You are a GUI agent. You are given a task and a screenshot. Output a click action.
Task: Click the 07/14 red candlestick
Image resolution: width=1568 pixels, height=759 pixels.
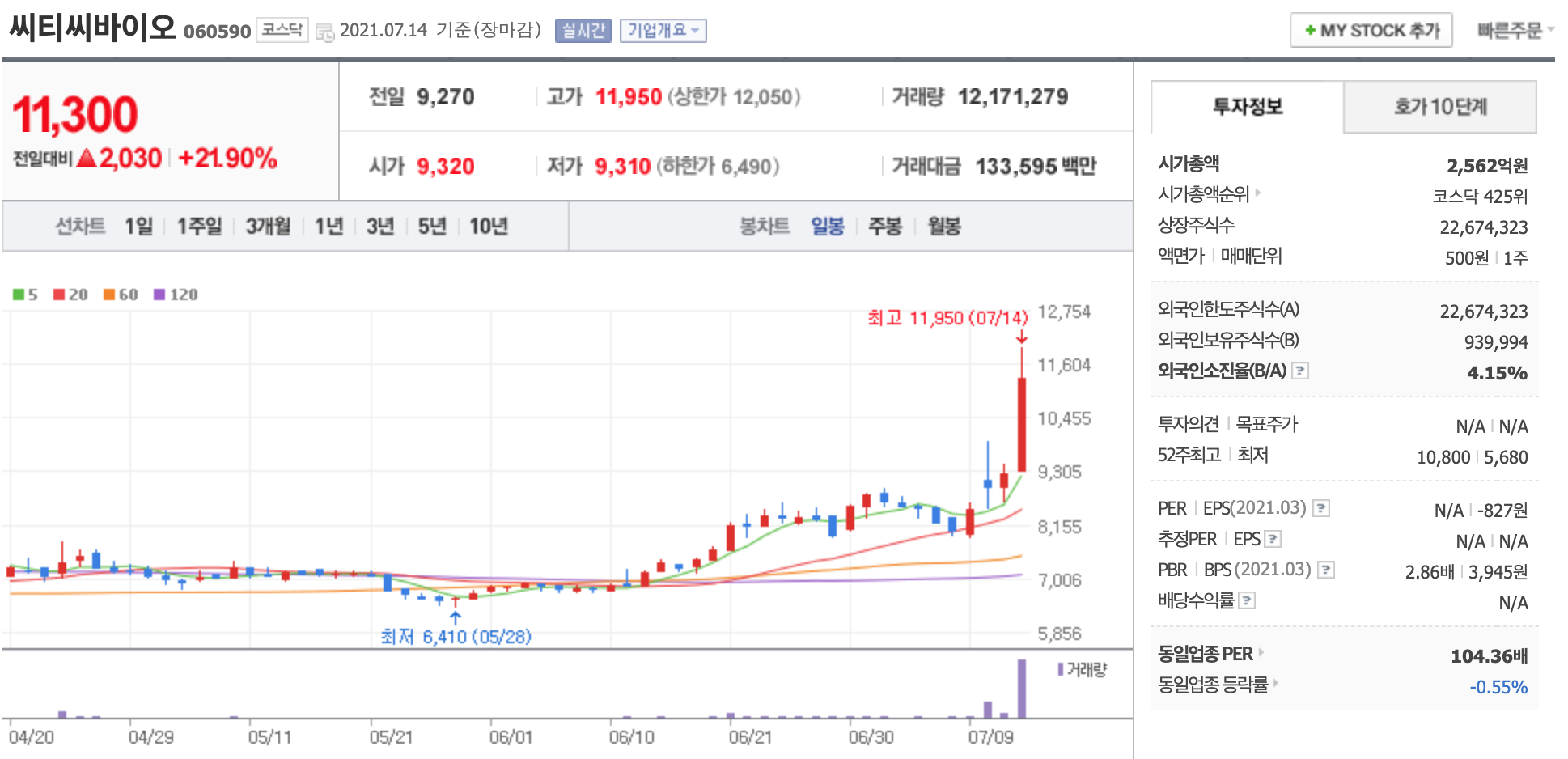(1022, 424)
